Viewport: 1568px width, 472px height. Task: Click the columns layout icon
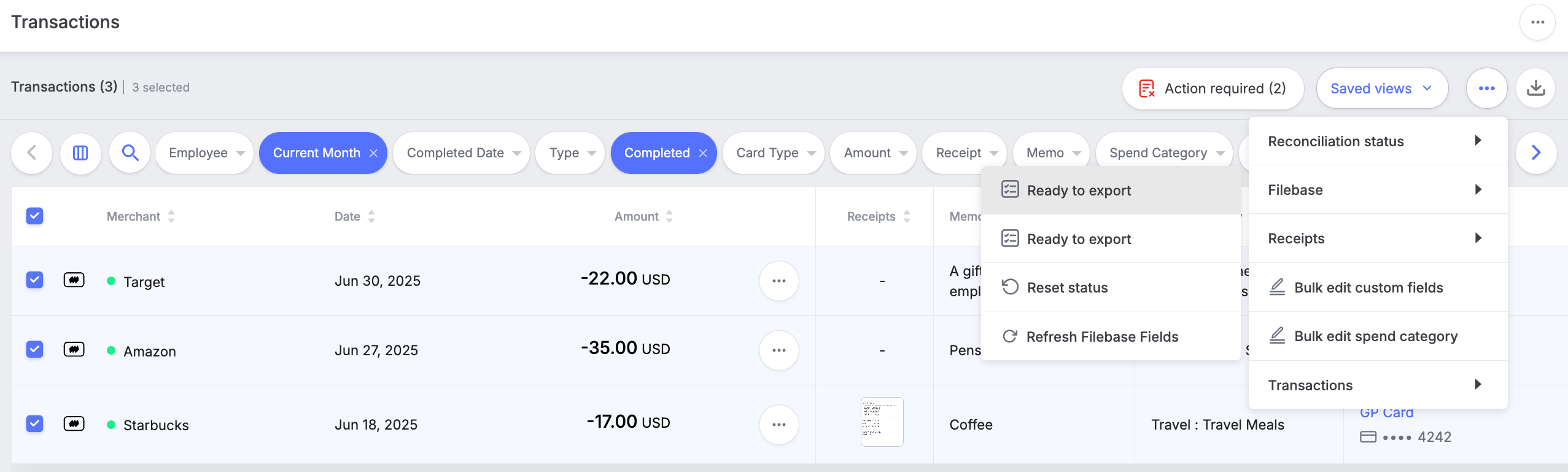click(x=80, y=153)
